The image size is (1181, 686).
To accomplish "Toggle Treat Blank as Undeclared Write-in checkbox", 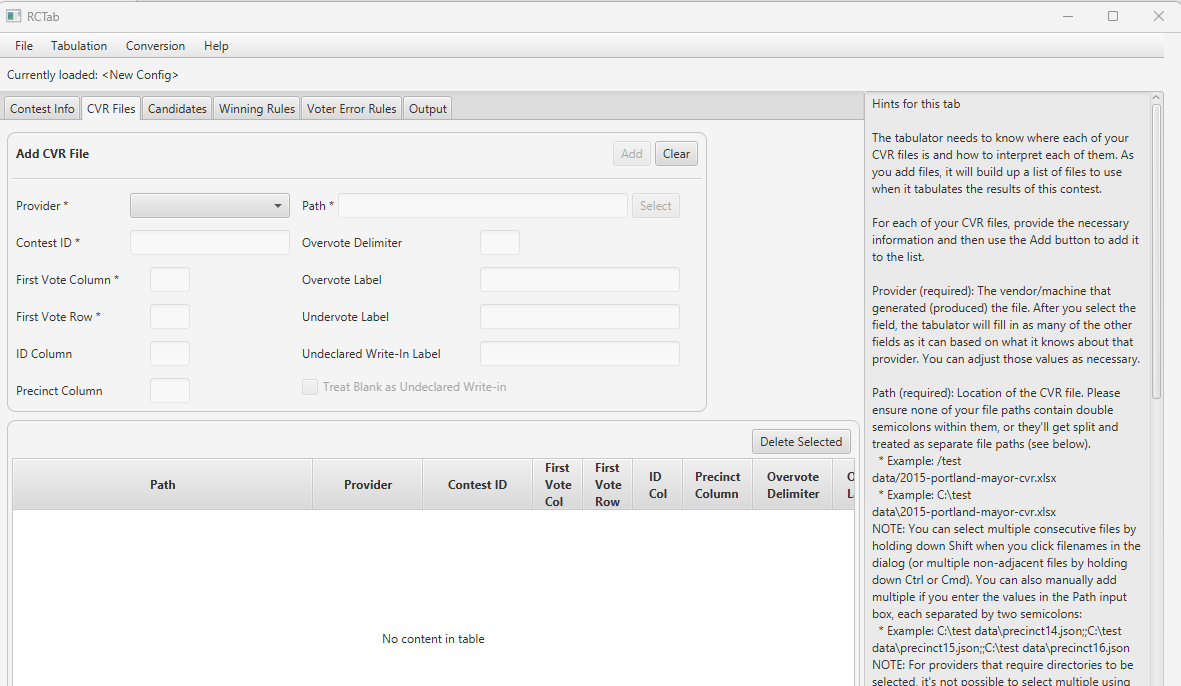I will coord(310,387).
